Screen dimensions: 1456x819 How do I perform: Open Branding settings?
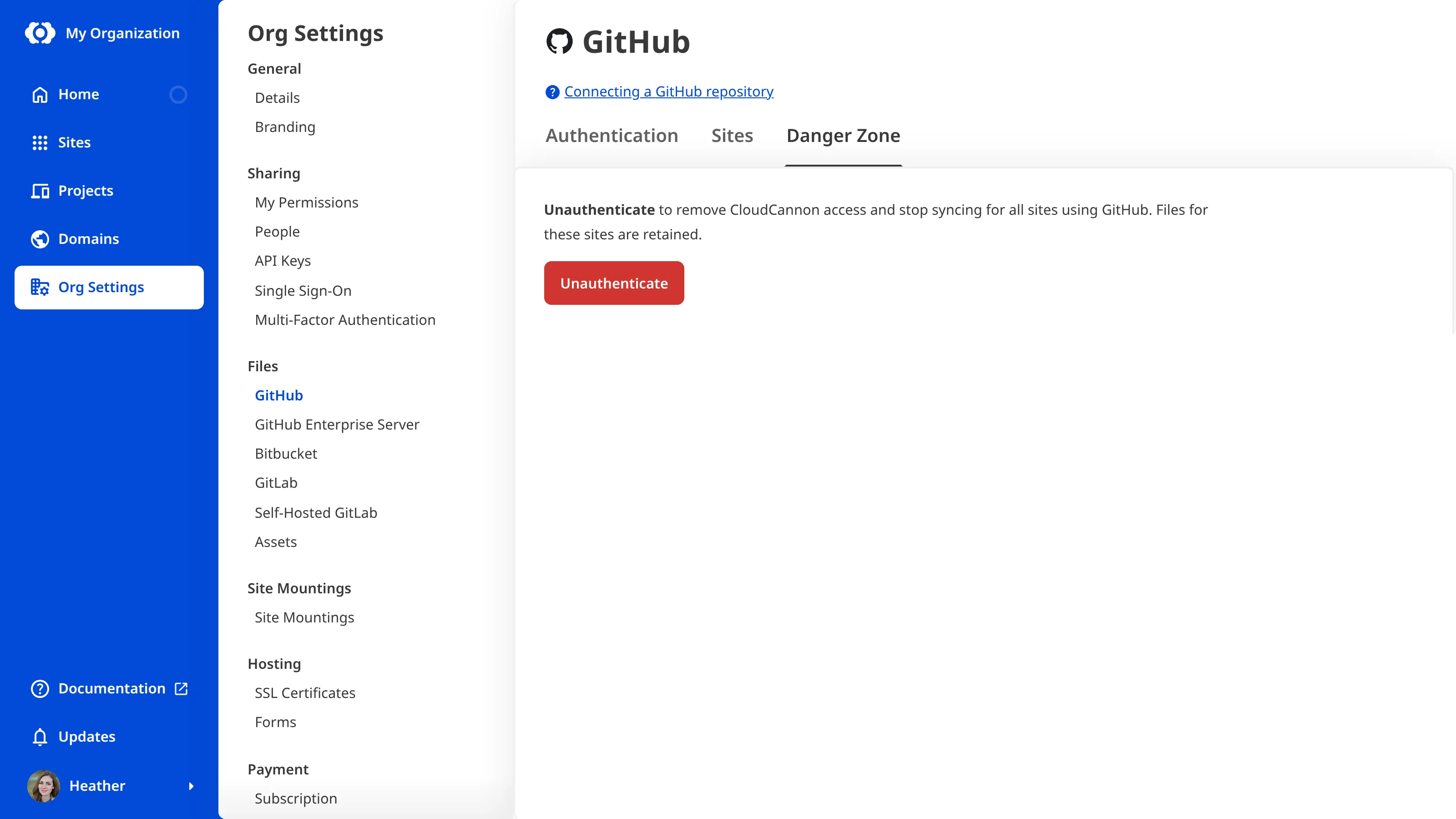point(285,127)
